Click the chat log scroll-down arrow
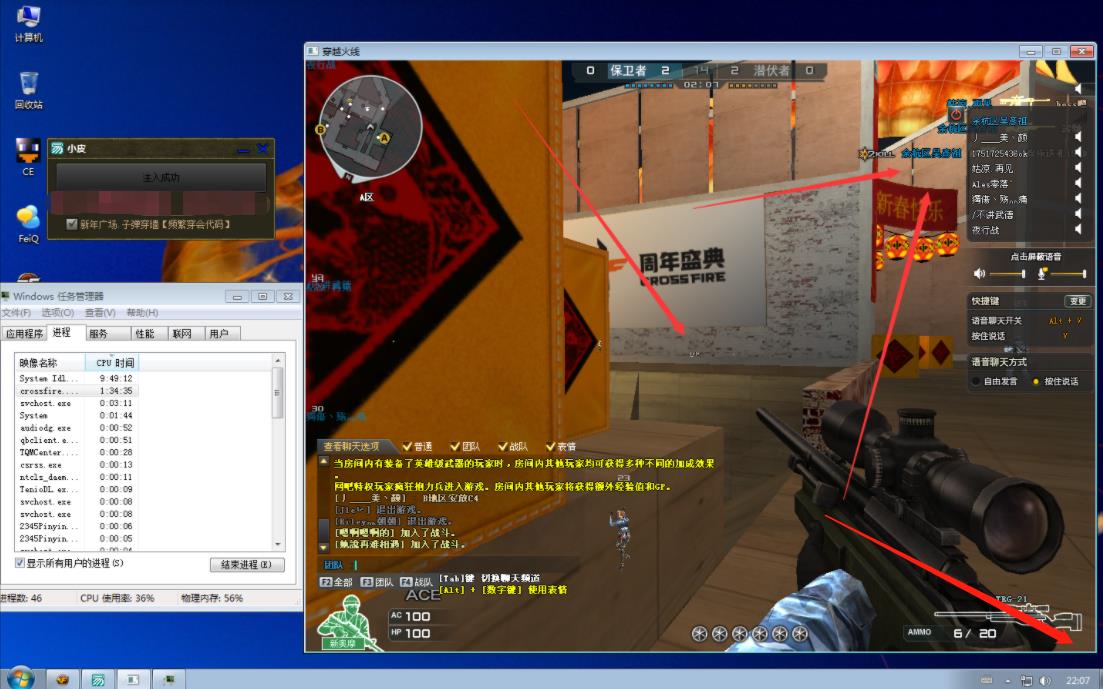Screen dimensions: 1103x689 [x=324, y=547]
